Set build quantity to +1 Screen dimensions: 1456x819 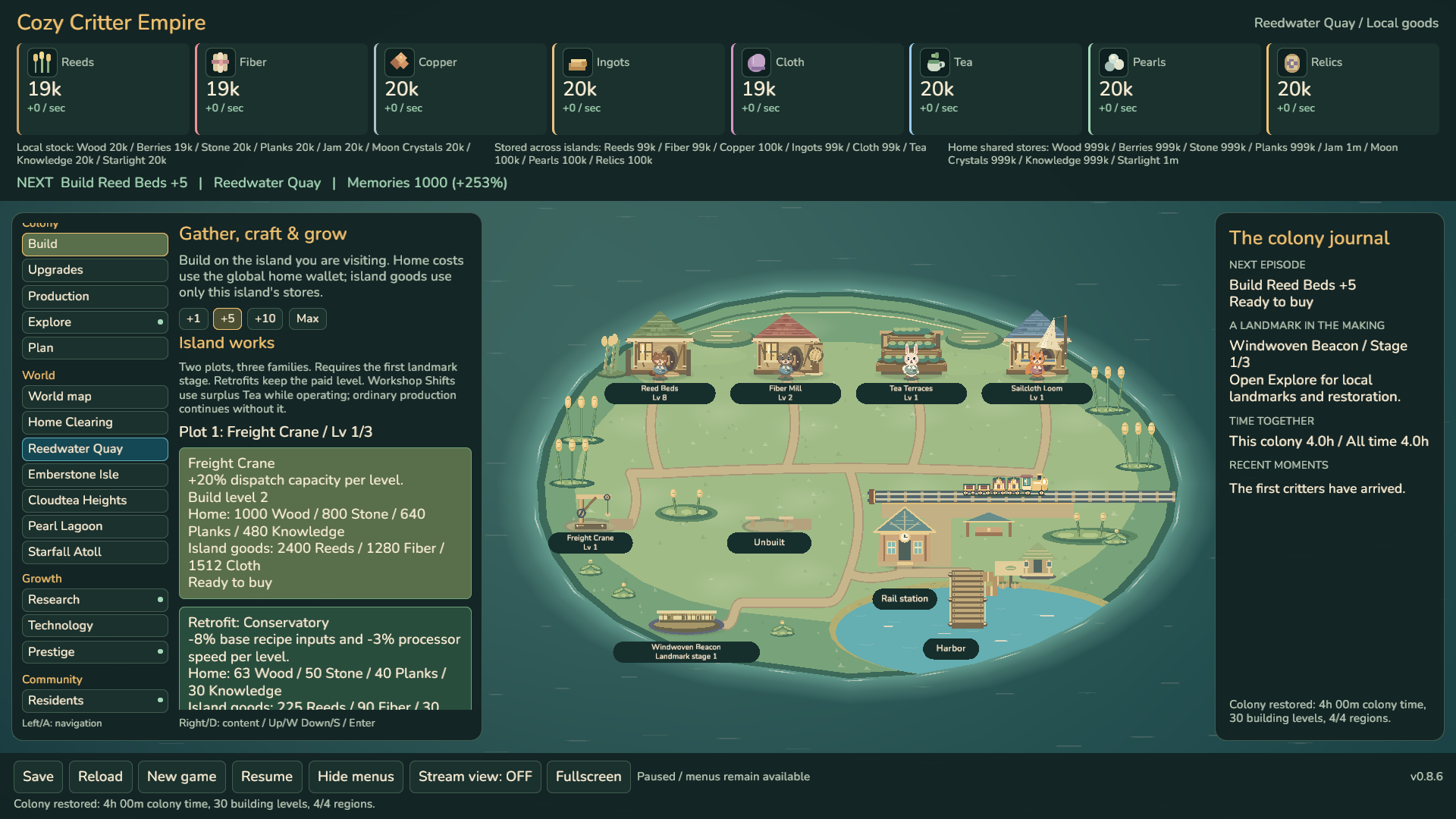click(193, 318)
